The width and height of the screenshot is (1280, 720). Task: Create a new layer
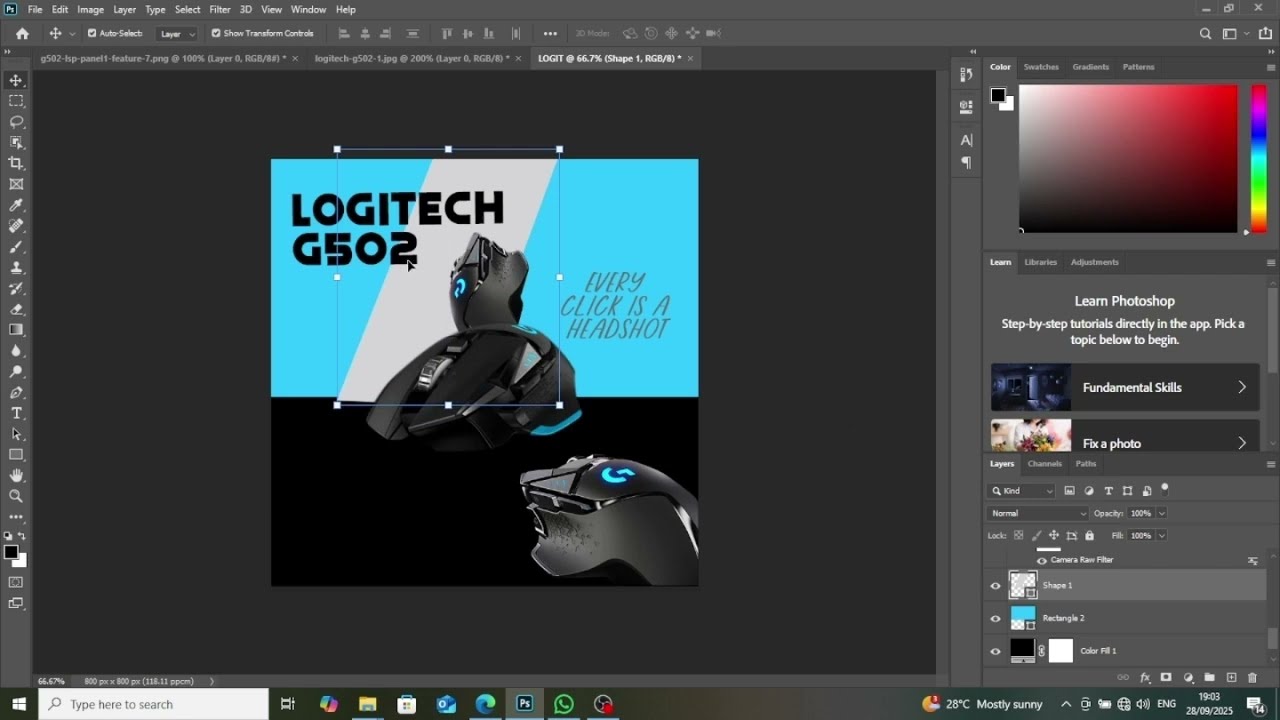click(x=1231, y=678)
